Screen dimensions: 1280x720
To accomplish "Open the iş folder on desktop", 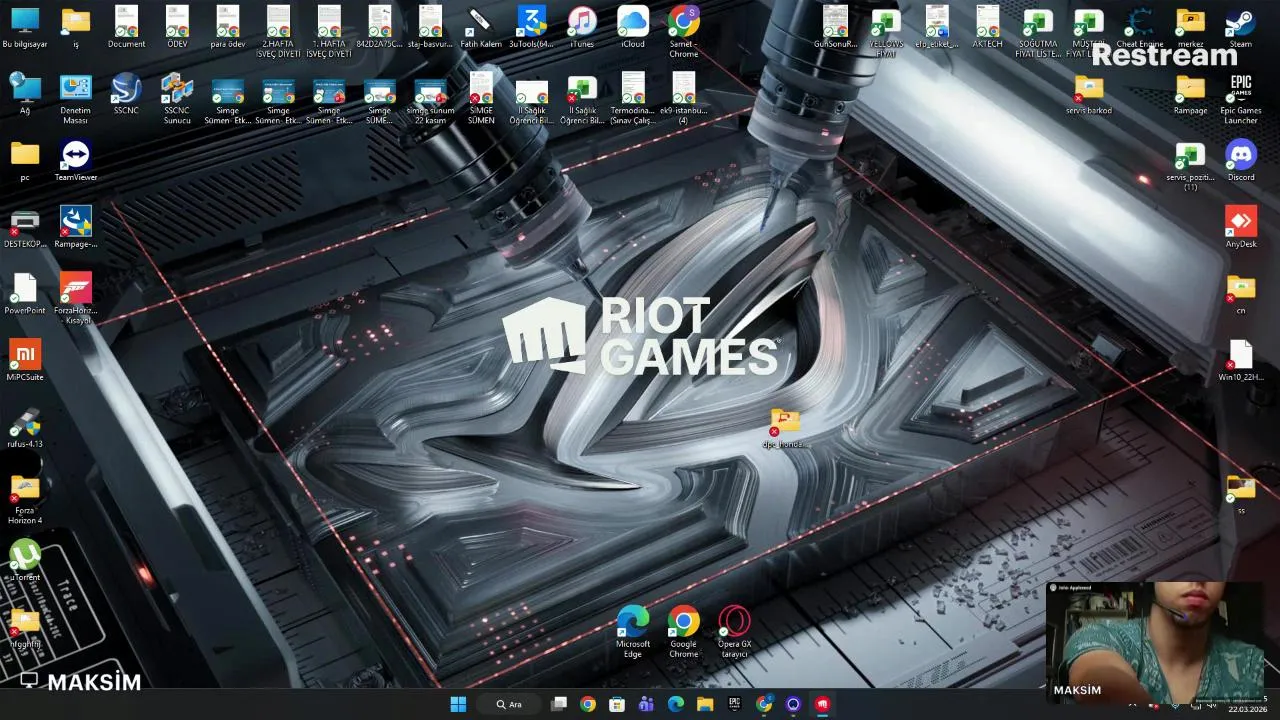I will [76, 27].
